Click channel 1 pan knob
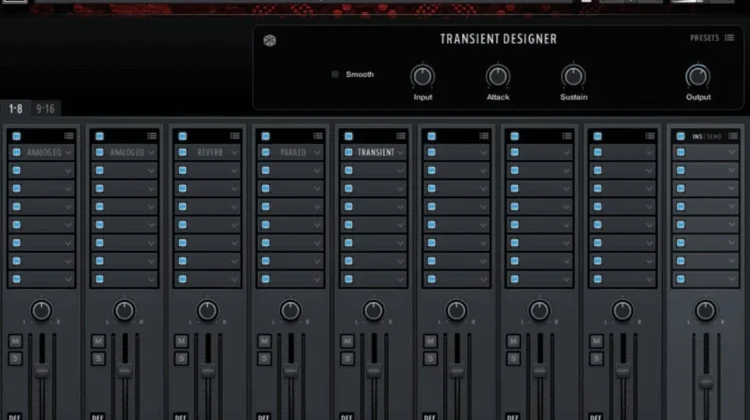The image size is (750, 420). click(x=41, y=310)
